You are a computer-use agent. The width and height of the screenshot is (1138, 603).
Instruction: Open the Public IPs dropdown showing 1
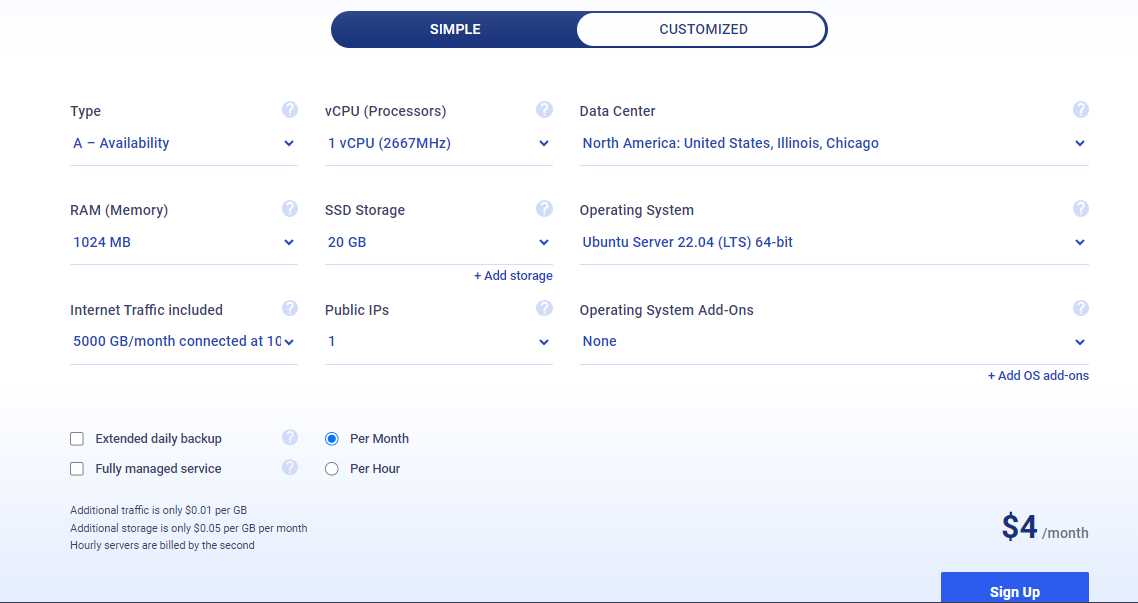point(438,342)
